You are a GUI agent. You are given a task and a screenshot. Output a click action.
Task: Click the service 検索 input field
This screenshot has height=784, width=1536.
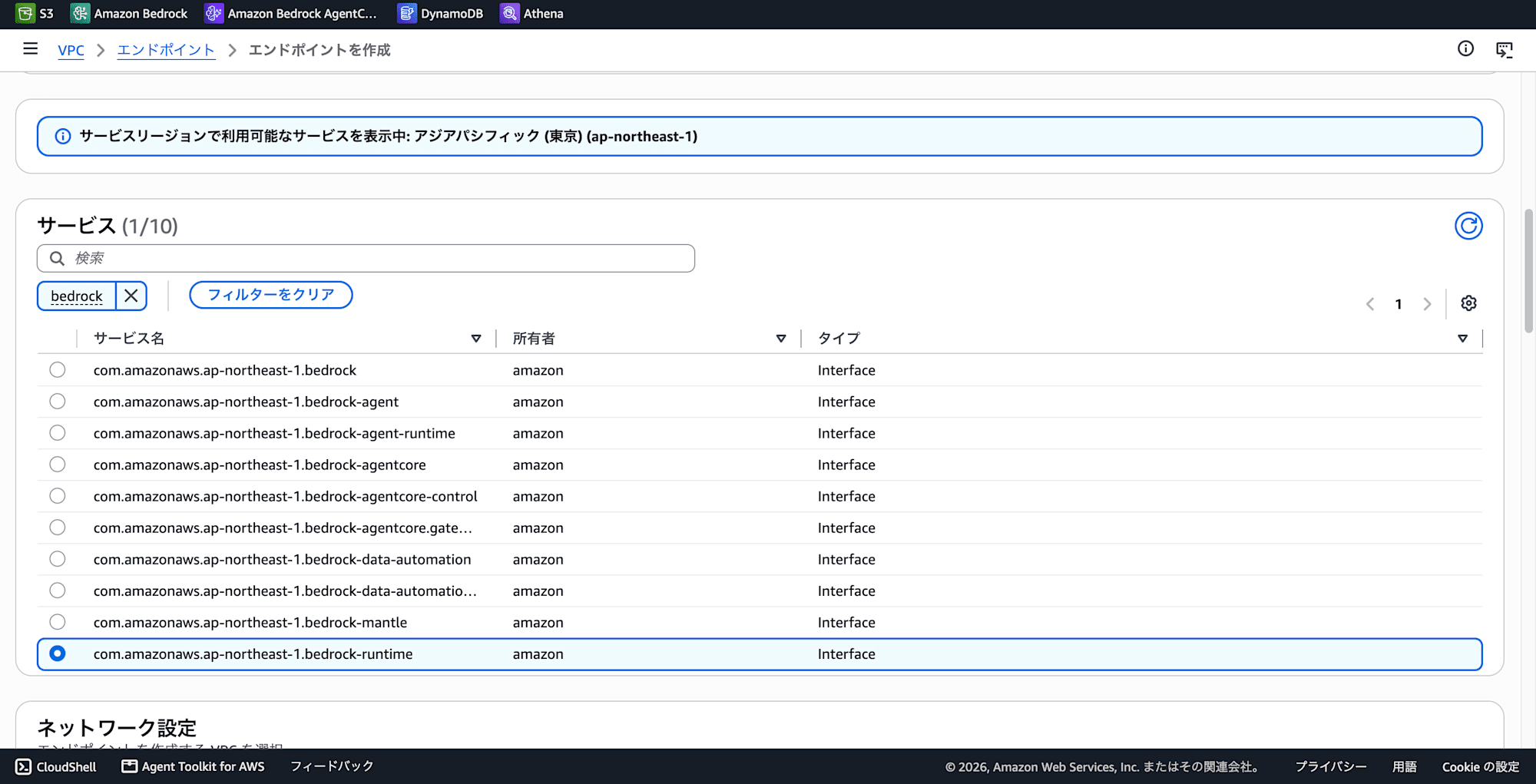(x=366, y=258)
